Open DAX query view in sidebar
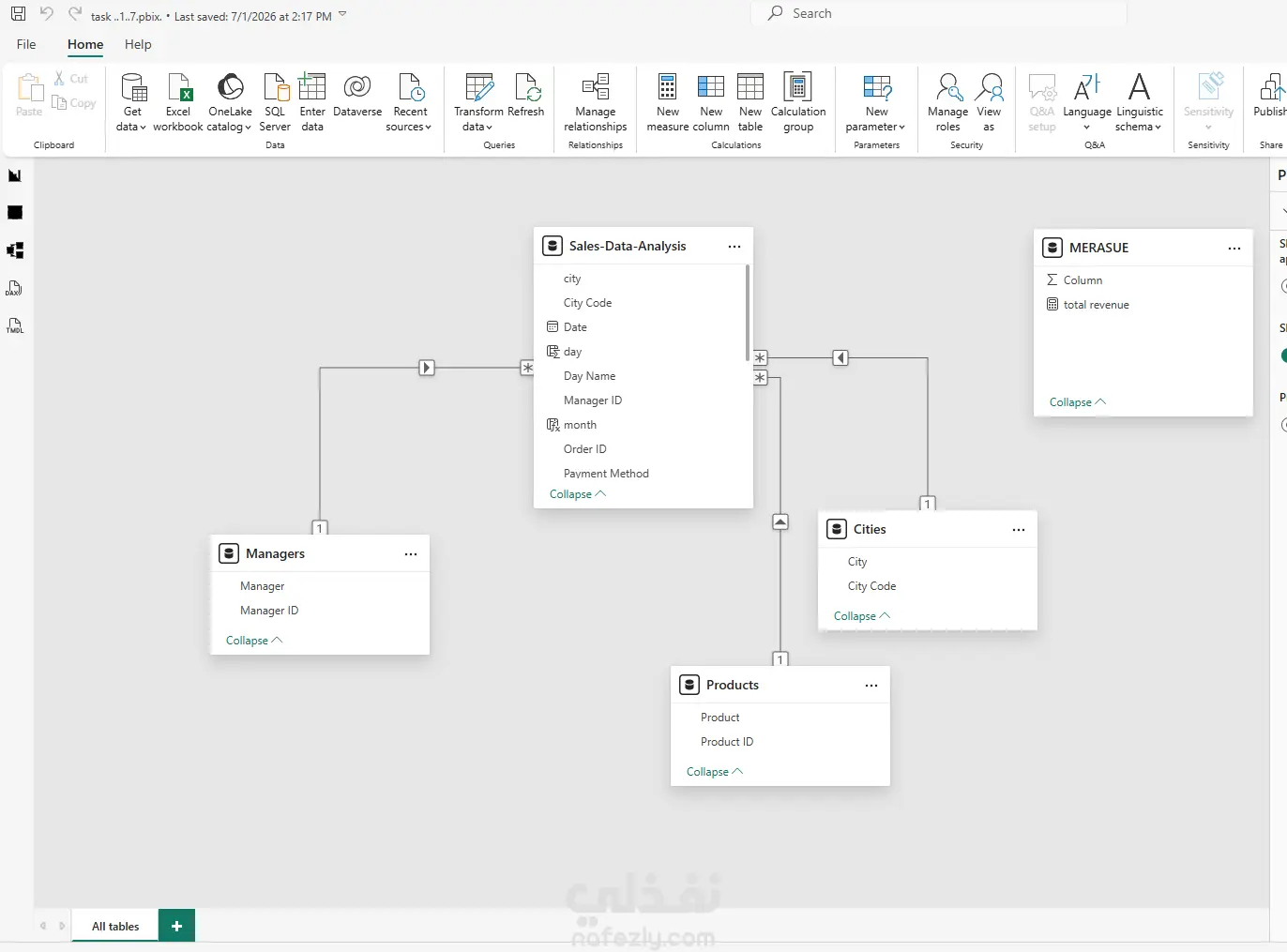 coord(15,288)
